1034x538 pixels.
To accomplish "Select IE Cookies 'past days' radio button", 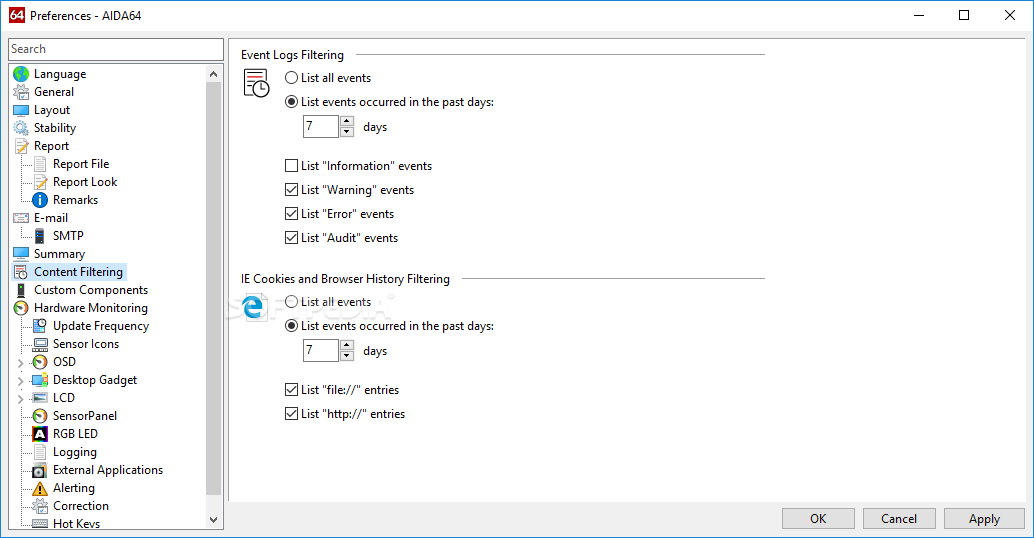I will tap(291, 326).
